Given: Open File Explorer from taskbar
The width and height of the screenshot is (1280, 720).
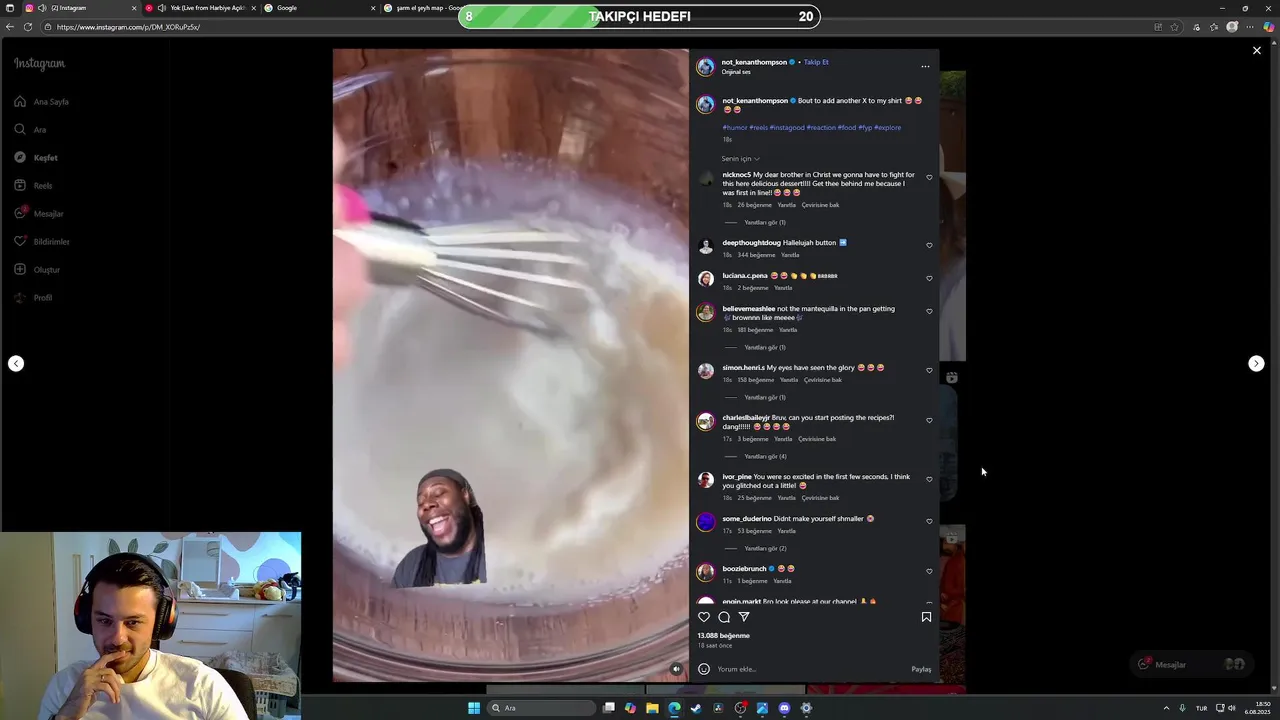Looking at the screenshot, I should (x=652, y=708).
